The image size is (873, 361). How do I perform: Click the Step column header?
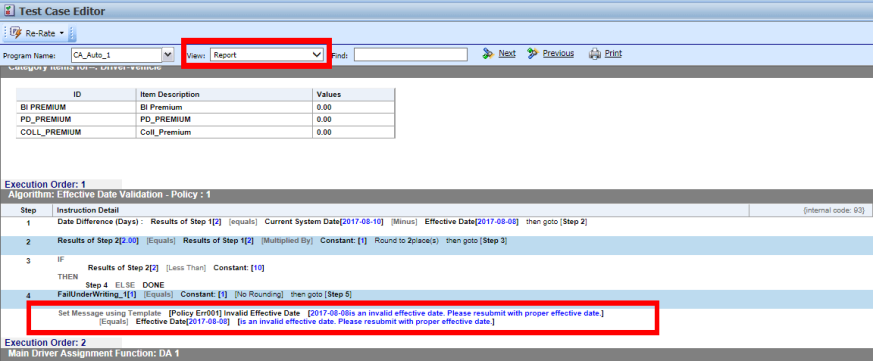tap(28, 210)
